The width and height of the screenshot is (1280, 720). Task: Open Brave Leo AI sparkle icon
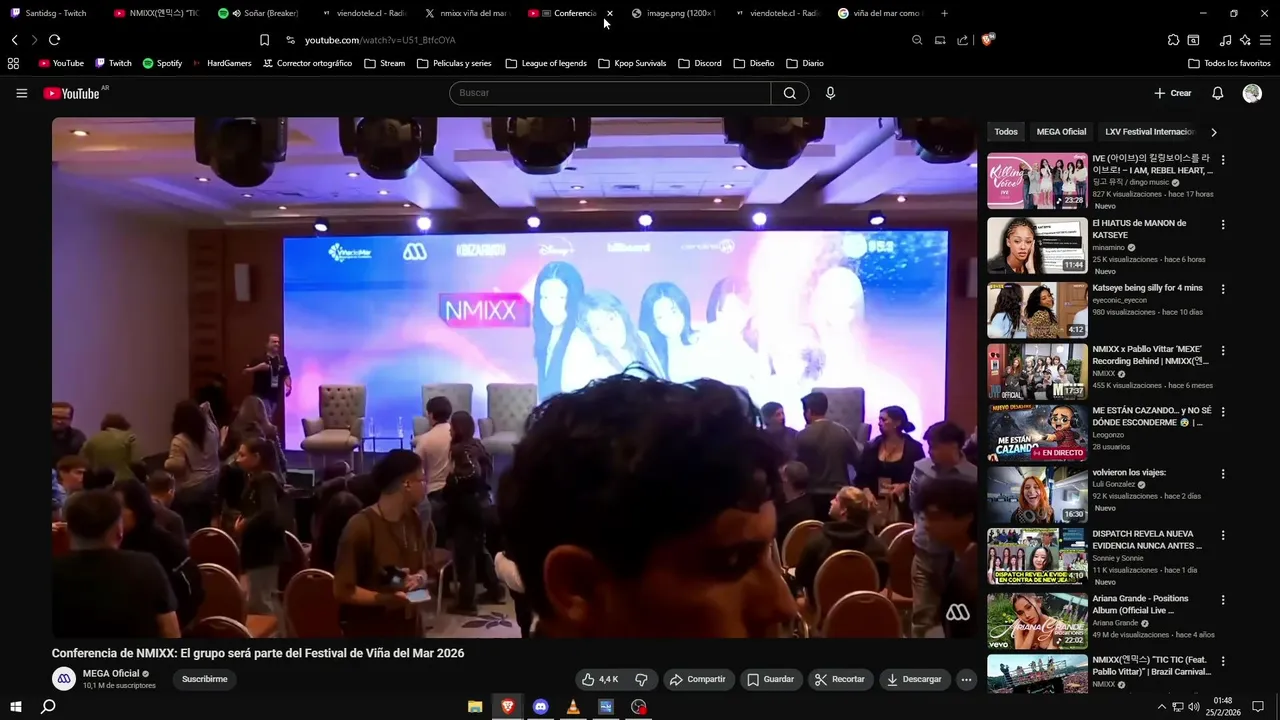click(1245, 40)
